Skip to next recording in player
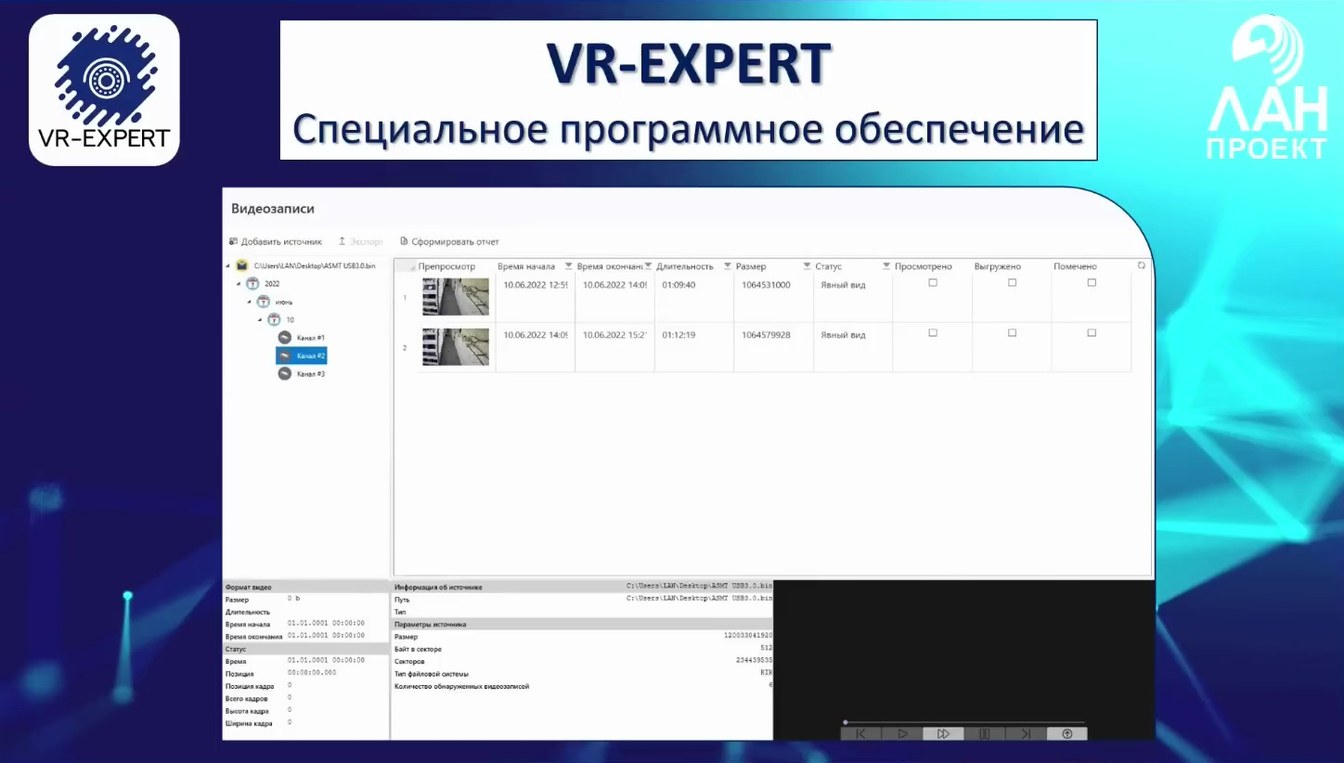 (x=1025, y=734)
